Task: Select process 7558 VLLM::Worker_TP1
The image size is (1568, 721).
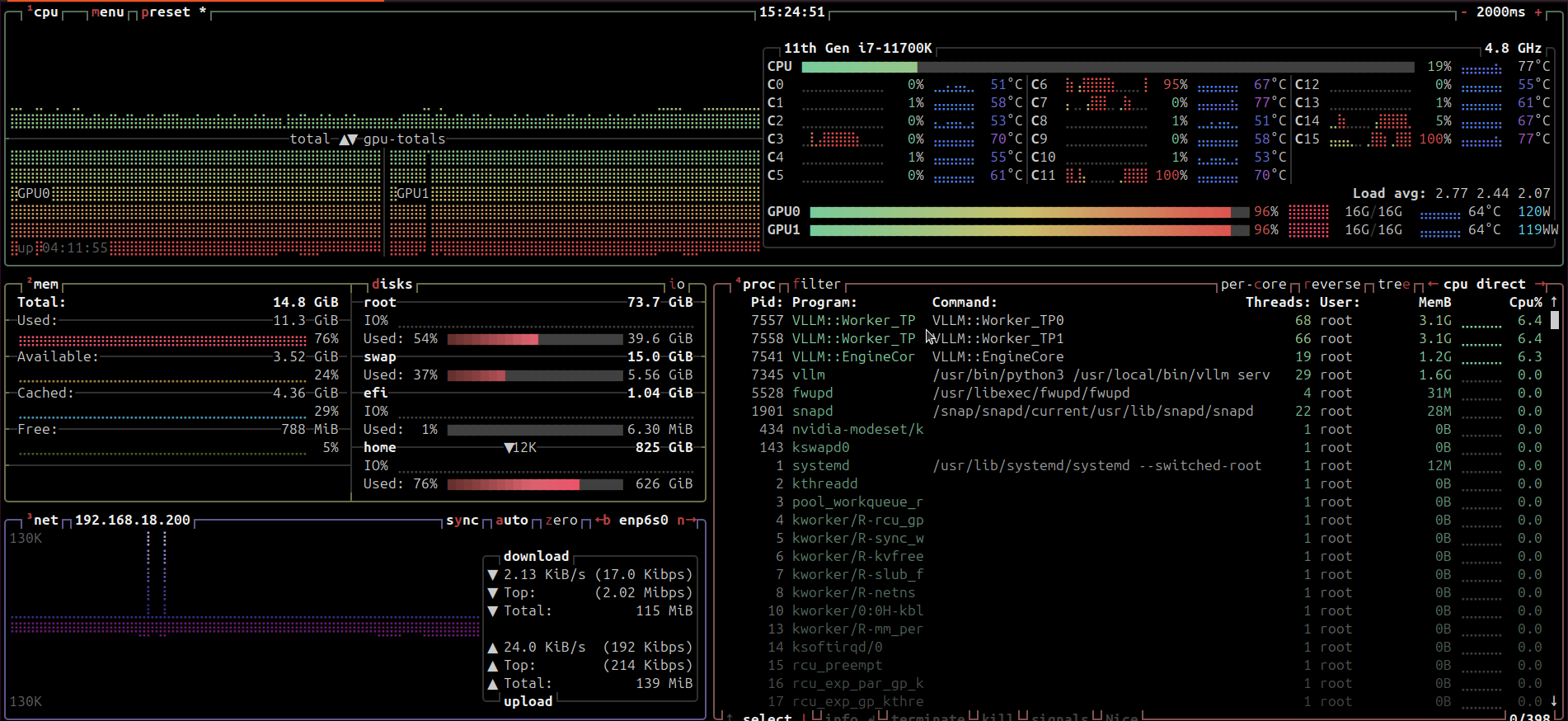Action: (x=1134, y=339)
